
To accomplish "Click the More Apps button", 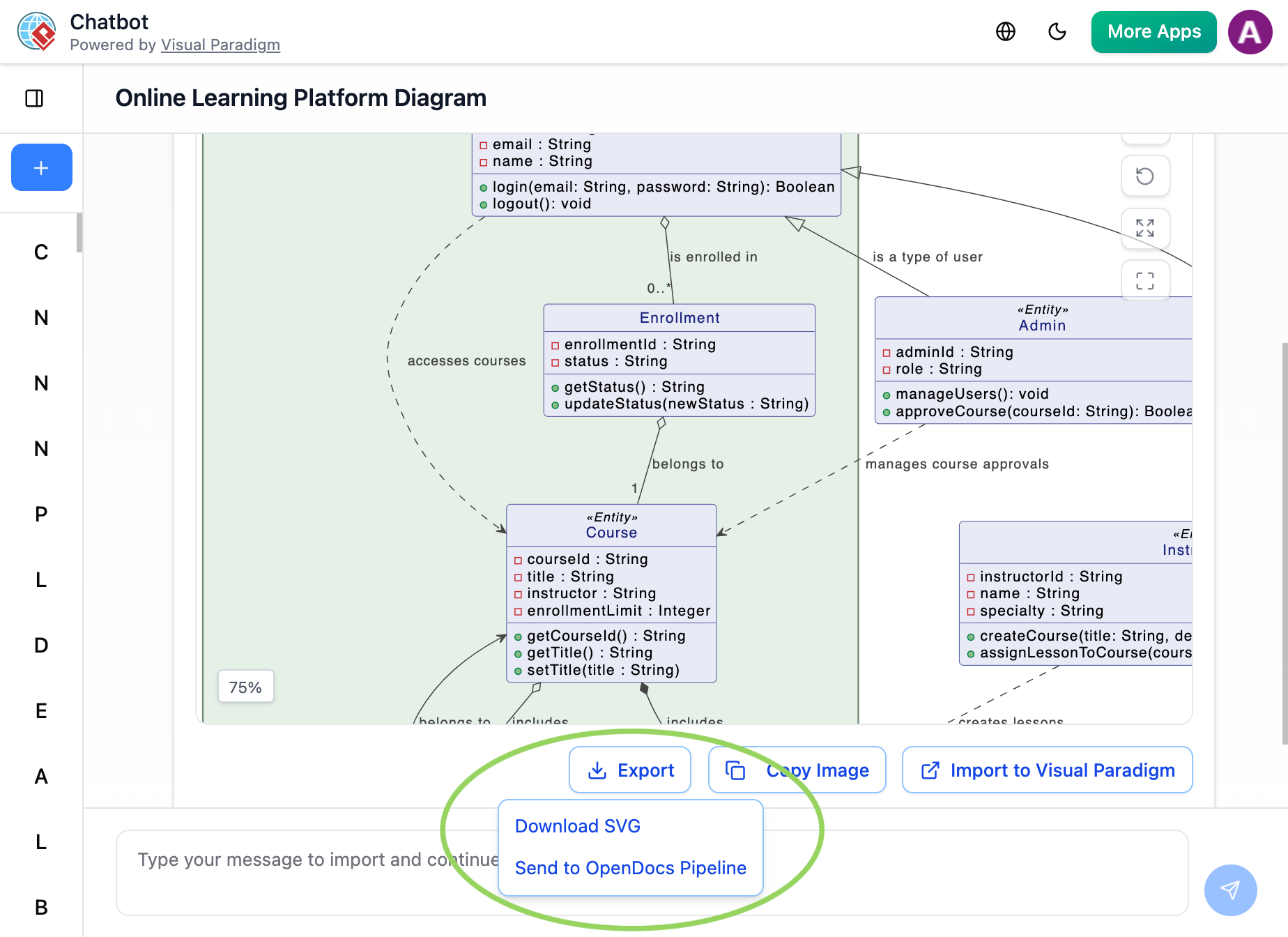I will (1153, 32).
